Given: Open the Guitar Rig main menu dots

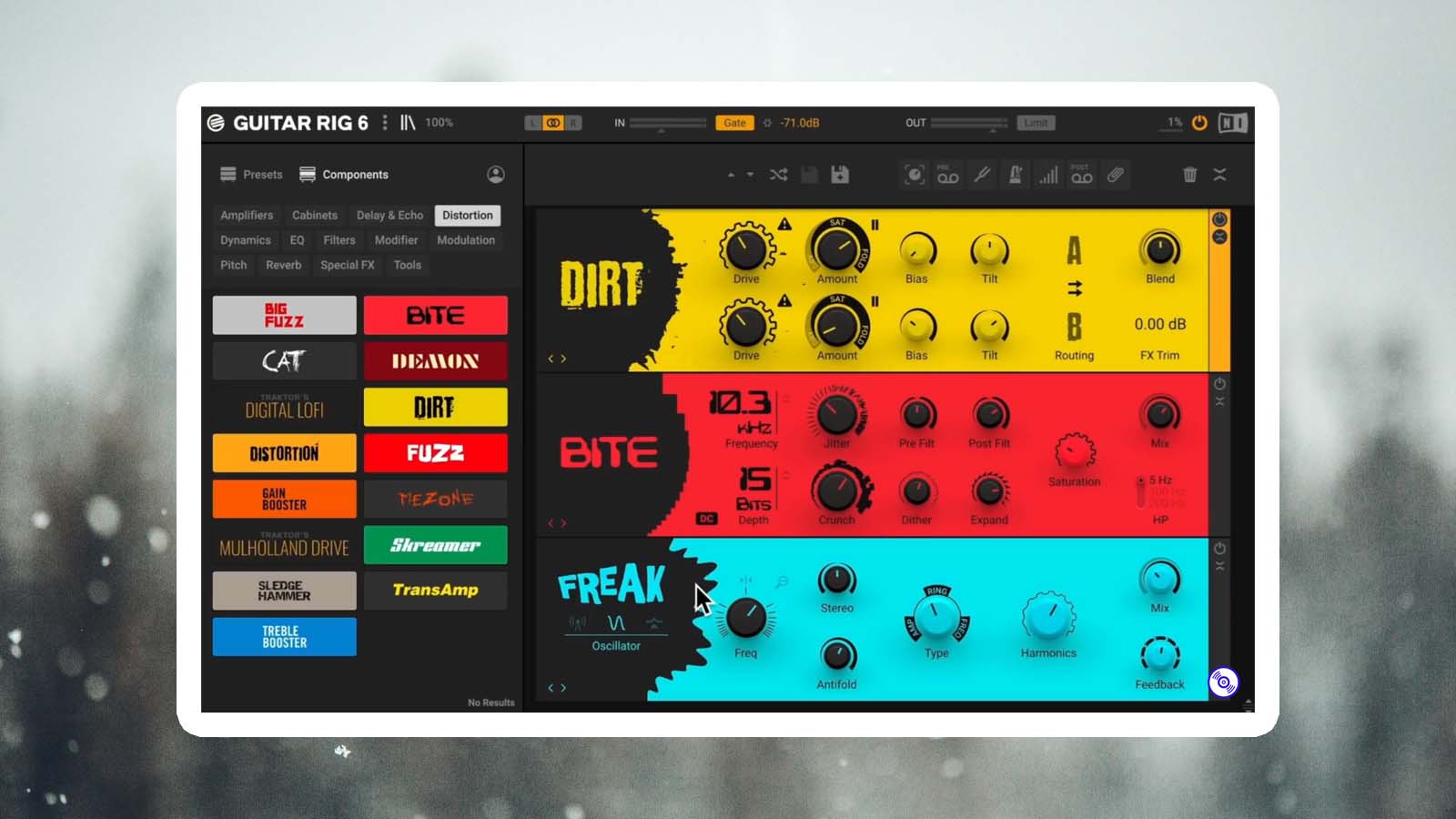Looking at the screenshot, I should click(385, 122).
